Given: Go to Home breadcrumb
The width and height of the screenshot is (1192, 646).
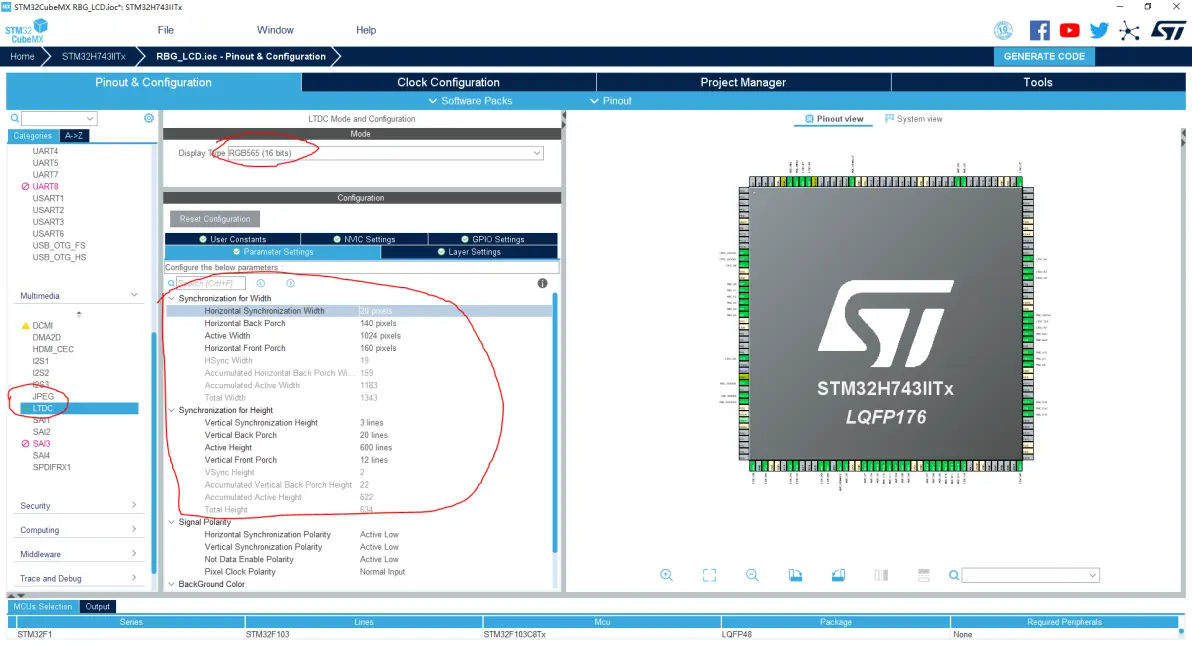Looking at the screenshot, I should 22,56.
